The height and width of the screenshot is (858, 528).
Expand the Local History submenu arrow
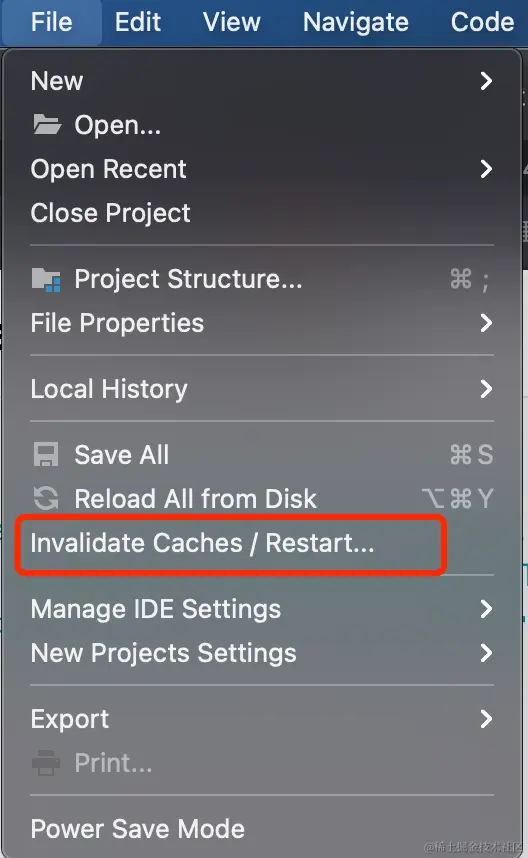[x=486, y=389]
